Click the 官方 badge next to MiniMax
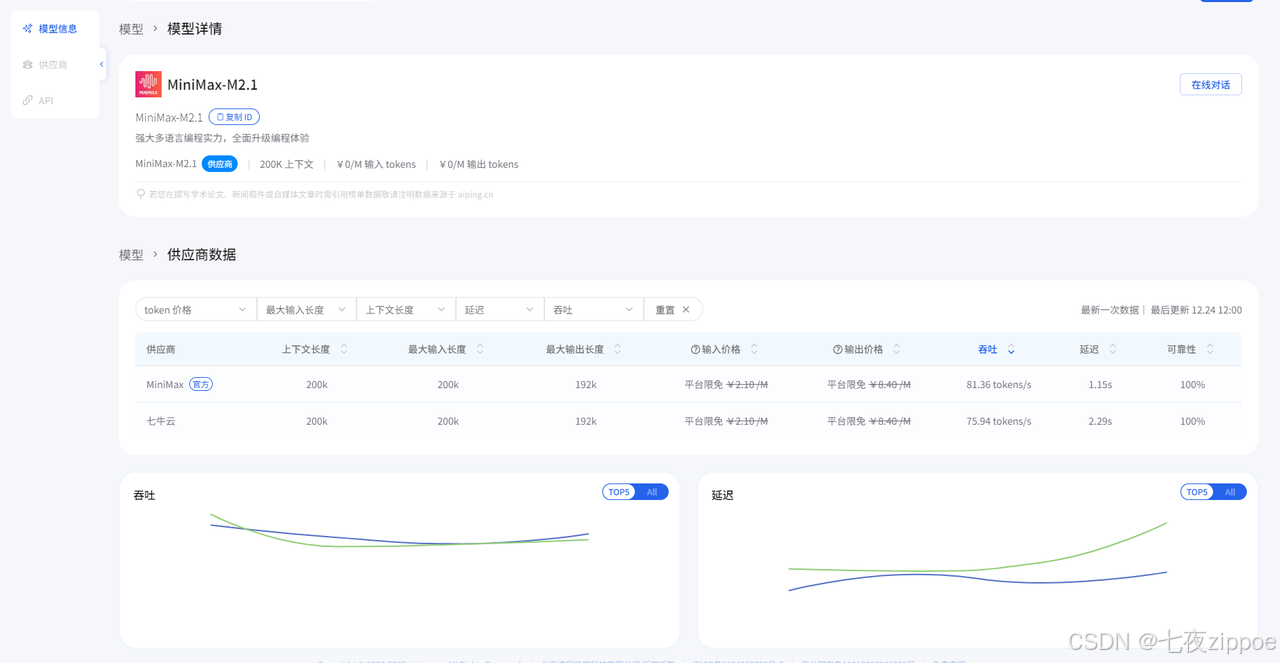This screenshot has height=663, width=1280. [201, 385]
